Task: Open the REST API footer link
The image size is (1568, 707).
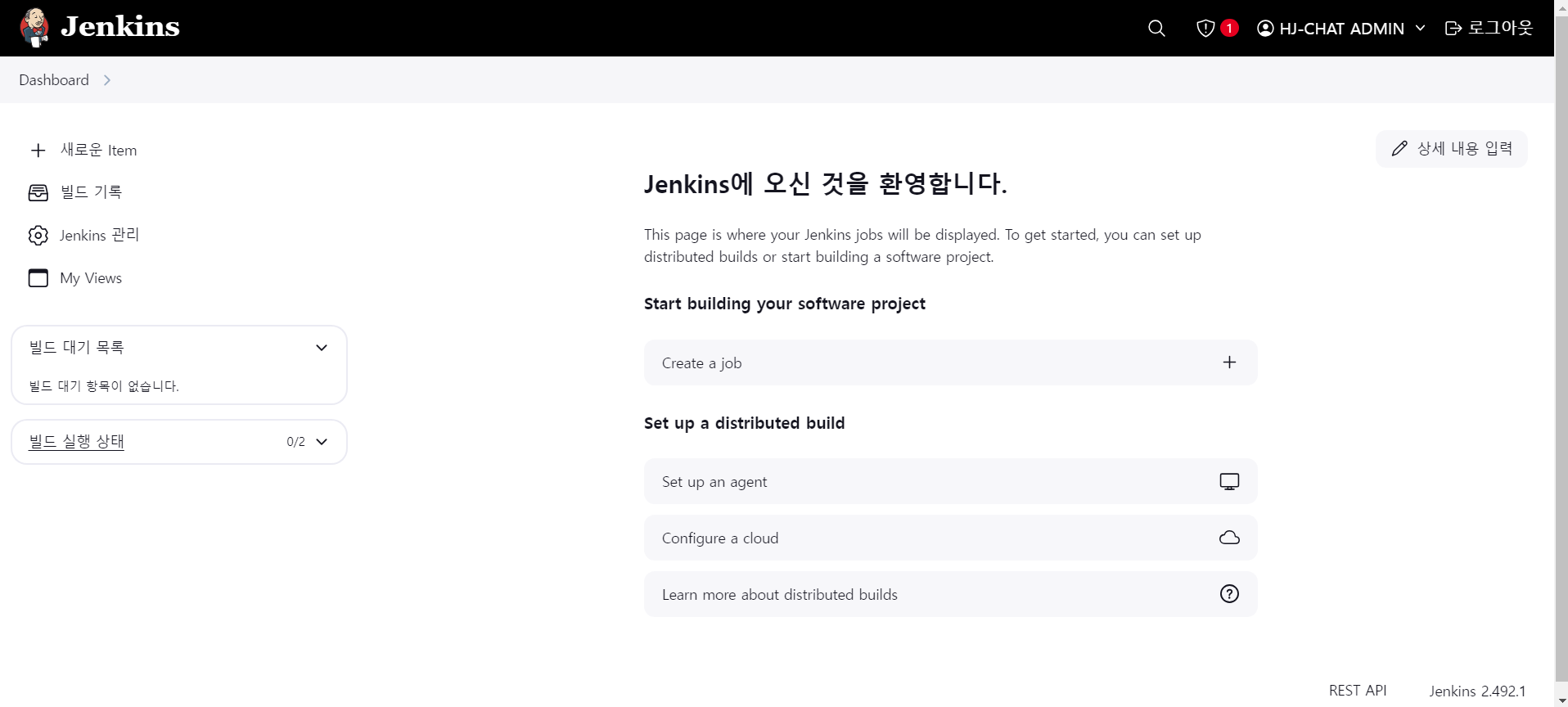Action: pyautogui.click(x=1358, y=691)
